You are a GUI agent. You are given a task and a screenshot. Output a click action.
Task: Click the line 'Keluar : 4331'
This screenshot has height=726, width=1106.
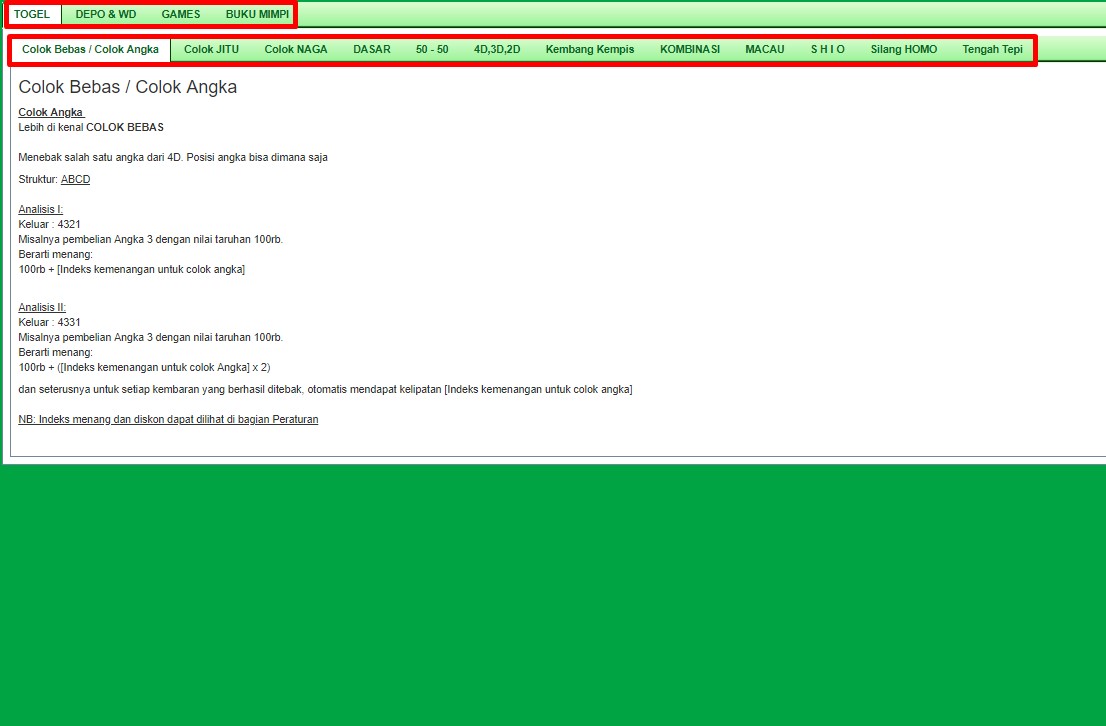click(x=49, y=322)
